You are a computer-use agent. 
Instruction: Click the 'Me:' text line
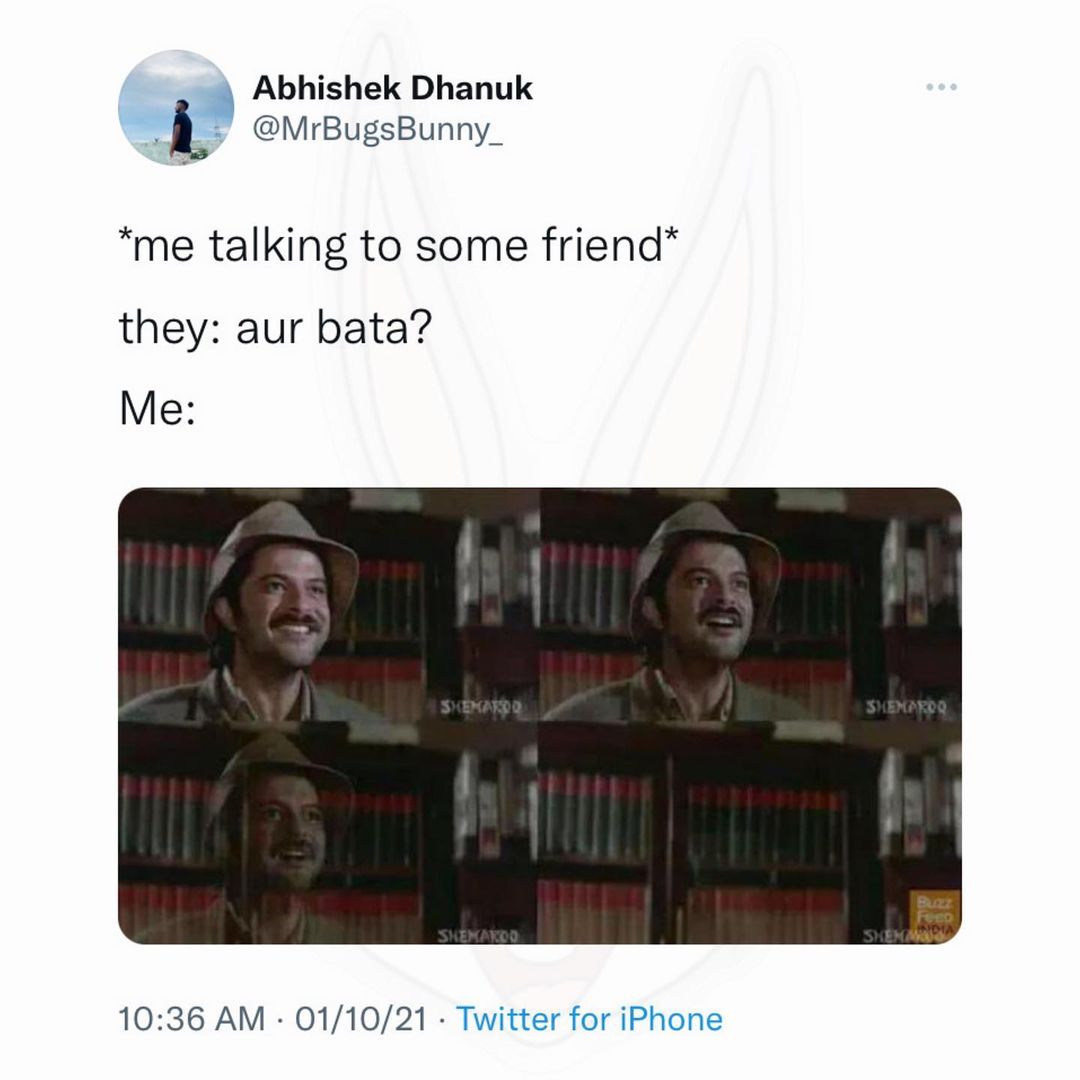pyautogui.click(x=157, y=408)
